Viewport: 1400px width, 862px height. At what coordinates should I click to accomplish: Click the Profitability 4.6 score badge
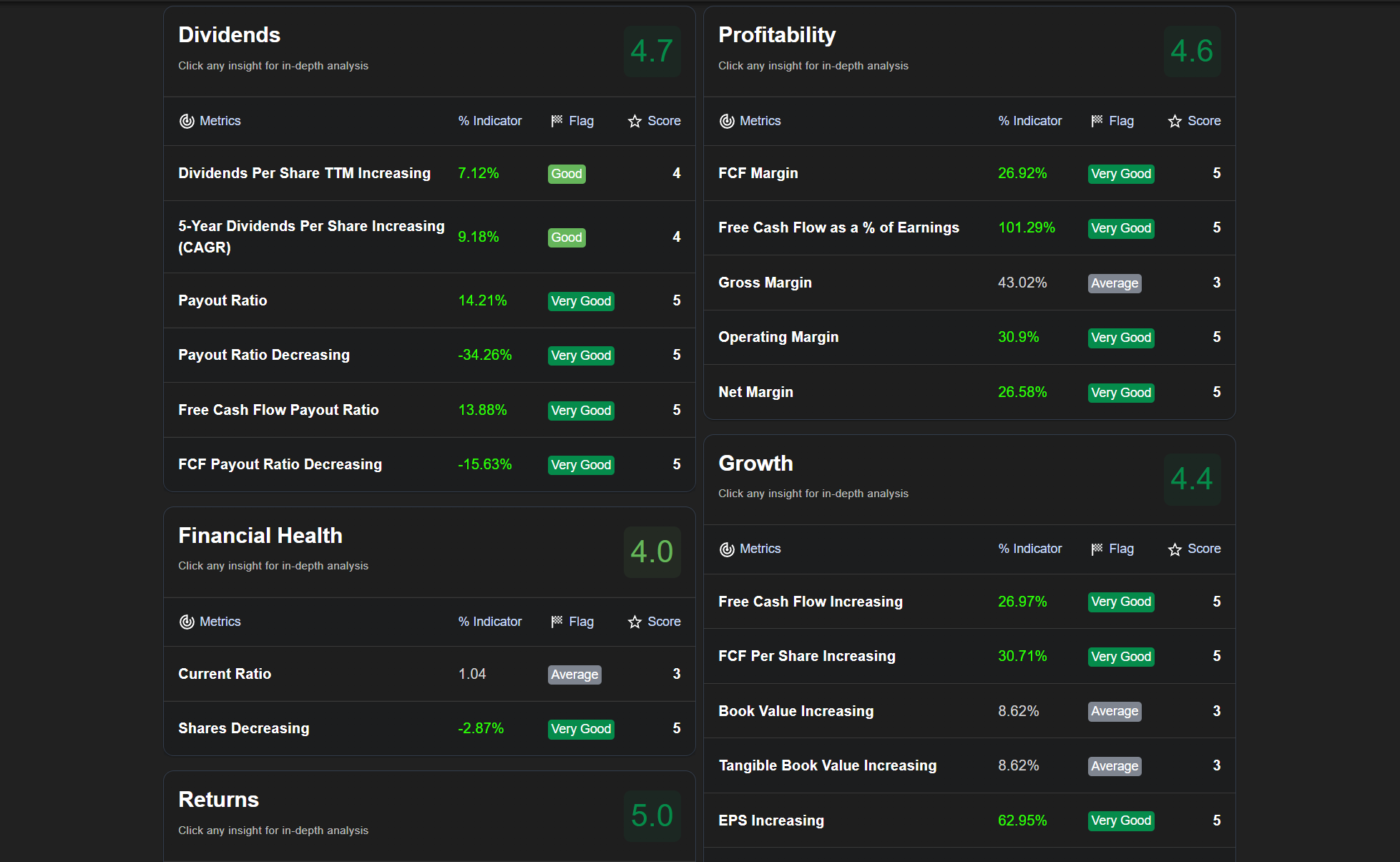(1192, 52)
